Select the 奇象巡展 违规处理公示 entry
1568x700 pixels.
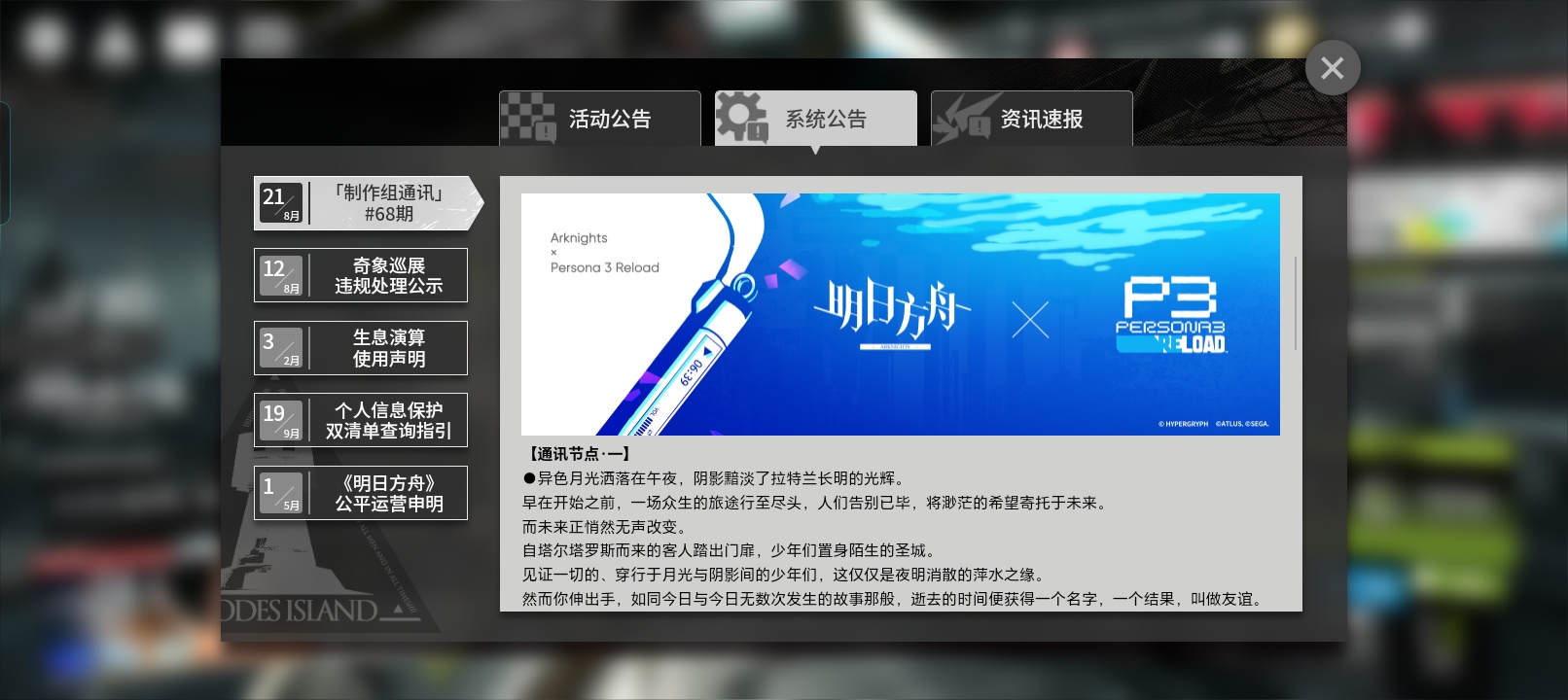(361, 275)
